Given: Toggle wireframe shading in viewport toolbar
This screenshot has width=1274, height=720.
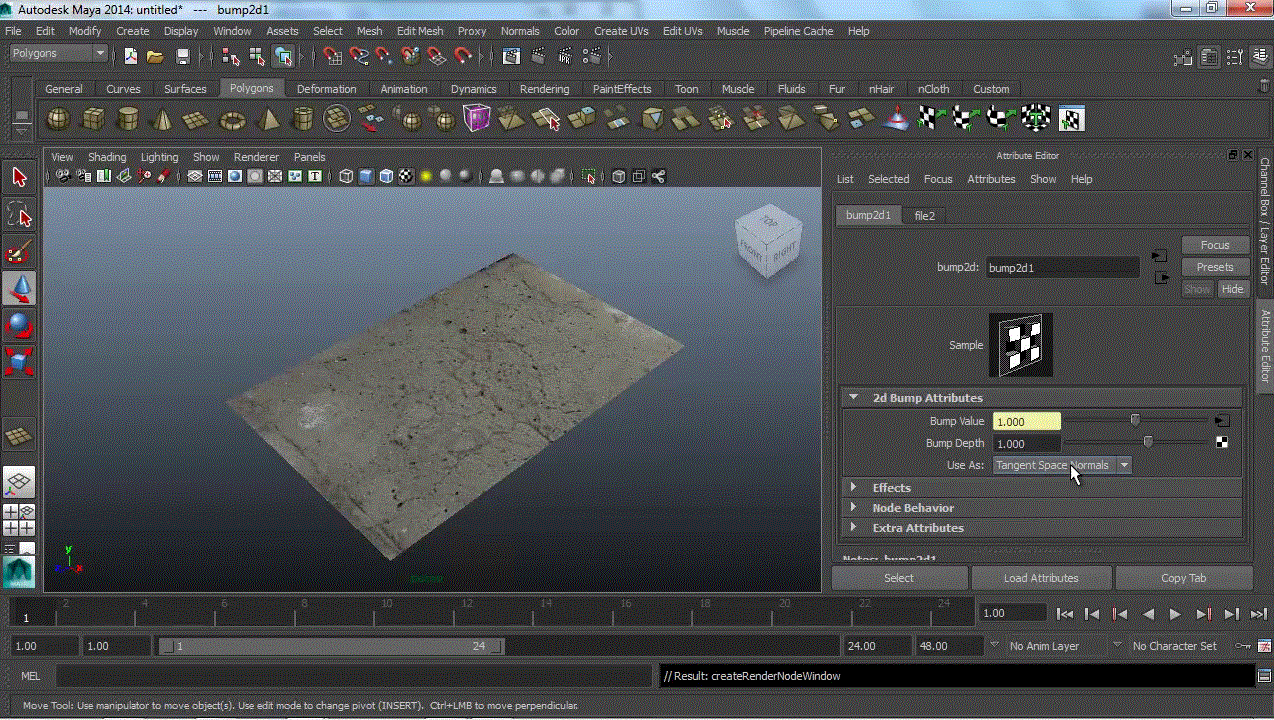Looking at the screenshot, I should pos(346,176).
